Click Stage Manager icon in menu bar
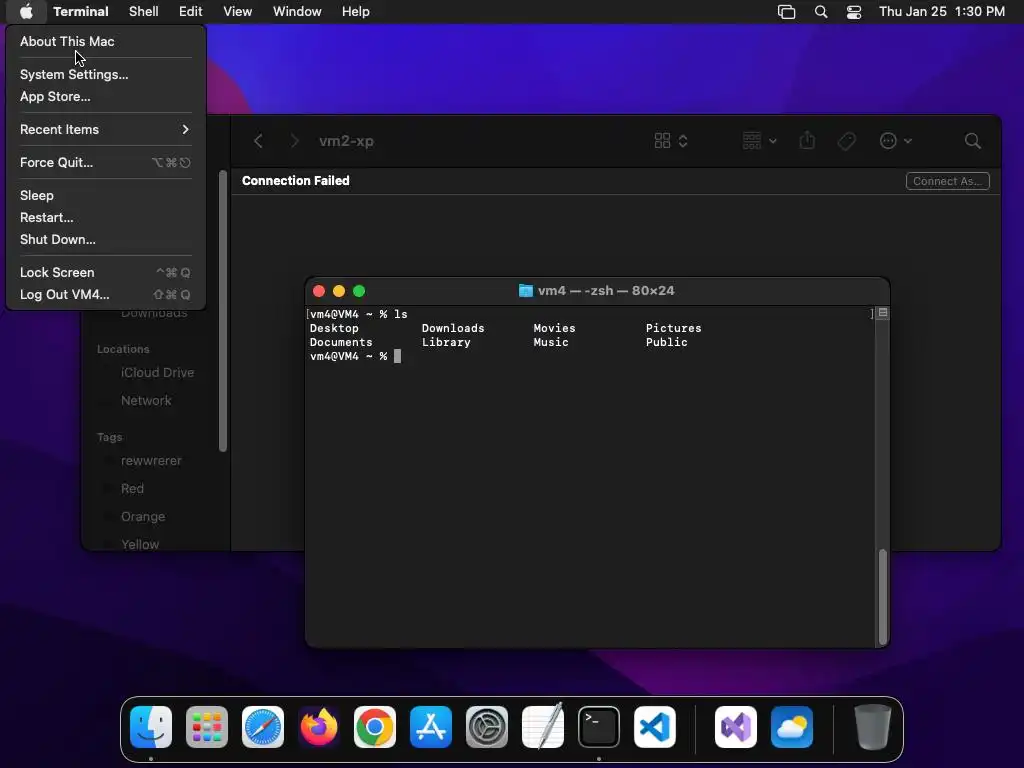 786,12
